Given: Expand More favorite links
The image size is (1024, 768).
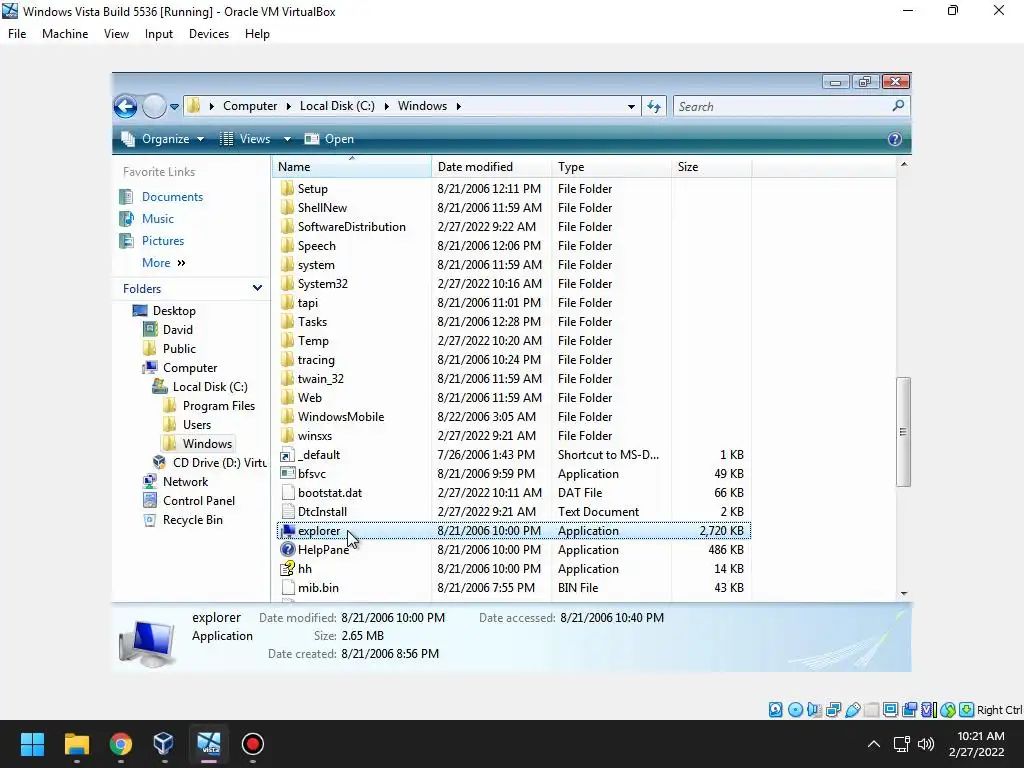Looking at the screenshot, I should 164,263.
